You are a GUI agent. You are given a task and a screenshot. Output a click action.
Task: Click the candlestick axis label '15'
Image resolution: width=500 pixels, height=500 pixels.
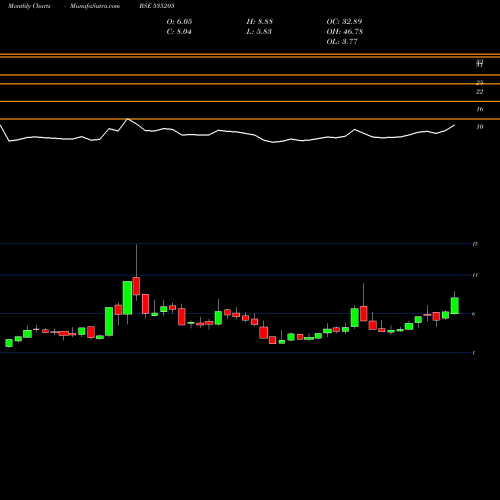pyautogui.click(x=475, y=244)
